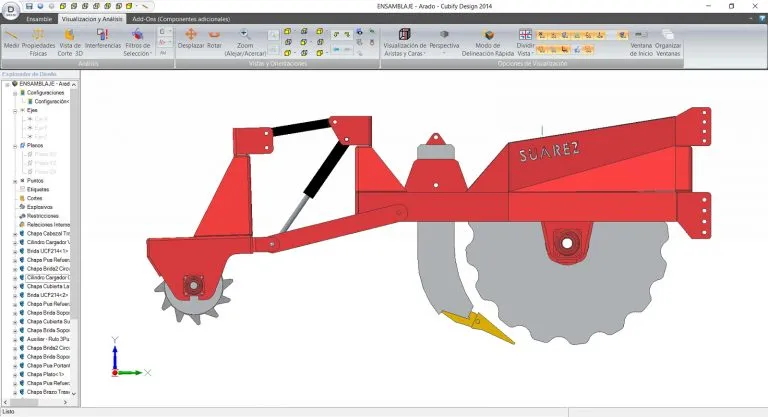Open the Ventana de Inicio
Viewport: 768px width, 417px height.
(641, 40)
